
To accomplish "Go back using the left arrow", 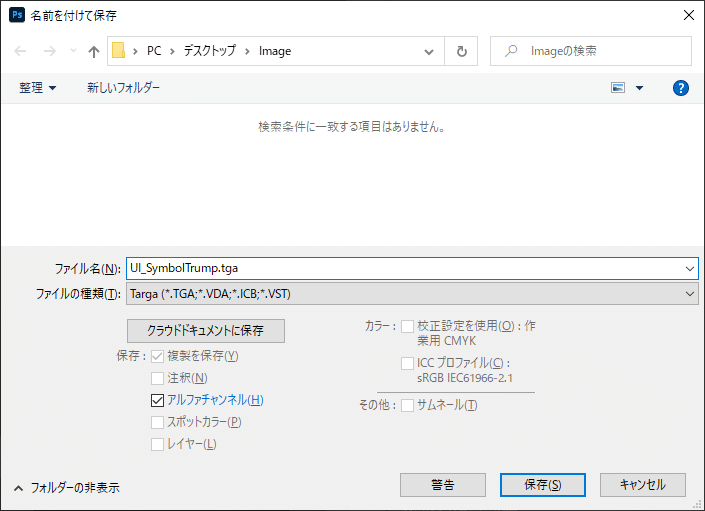I will click(20, 51).
